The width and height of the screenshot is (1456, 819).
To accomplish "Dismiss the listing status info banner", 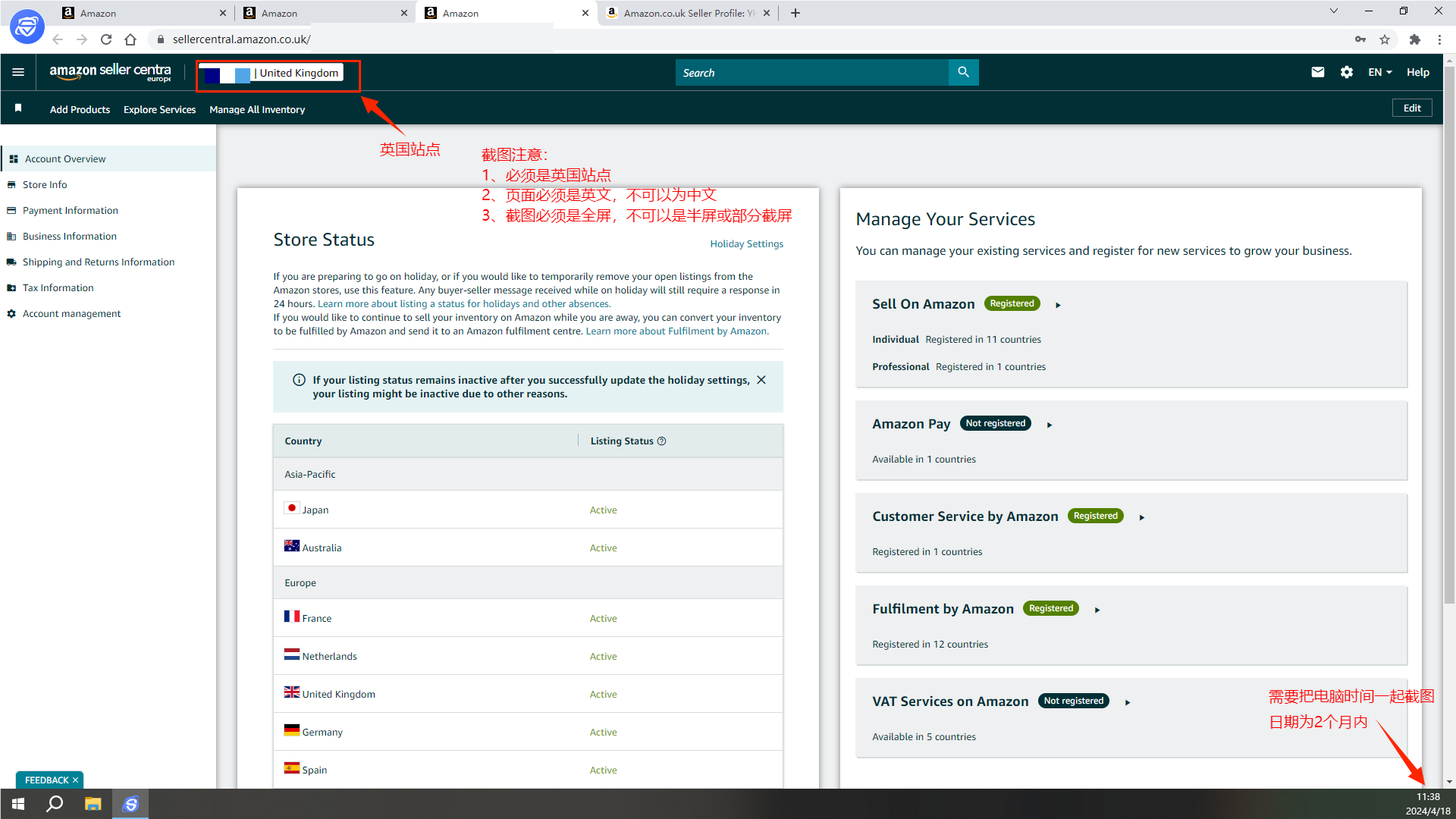I will (x=761, y=380).
